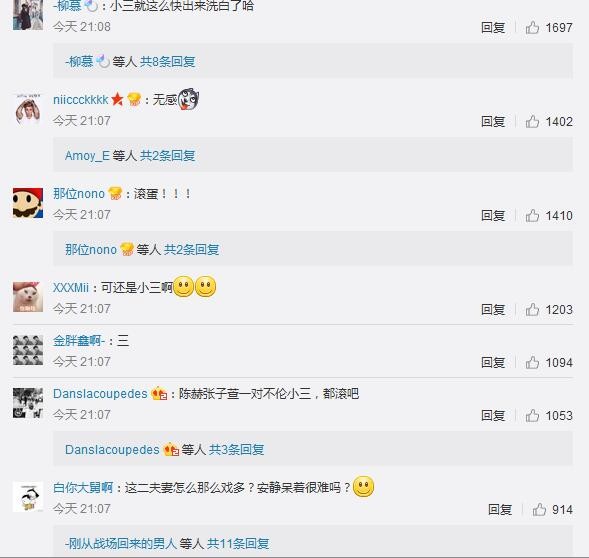
Task: Expand 共11条回复 replies thread
Action: coord(238,543)
